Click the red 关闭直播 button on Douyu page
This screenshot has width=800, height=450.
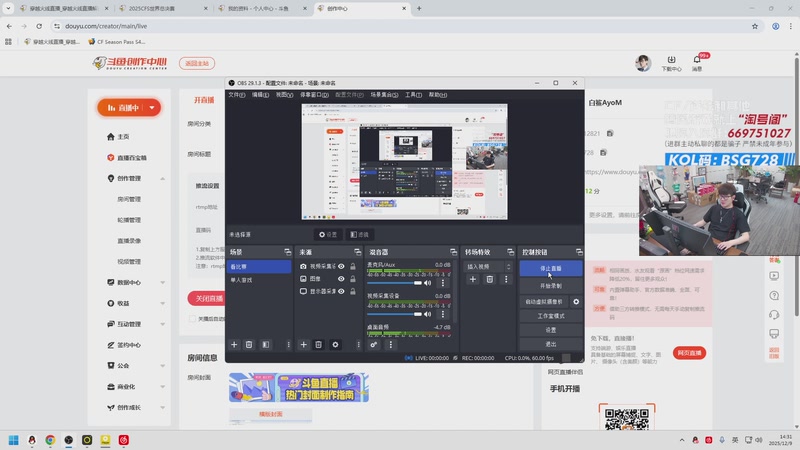(x=207, y=298)
